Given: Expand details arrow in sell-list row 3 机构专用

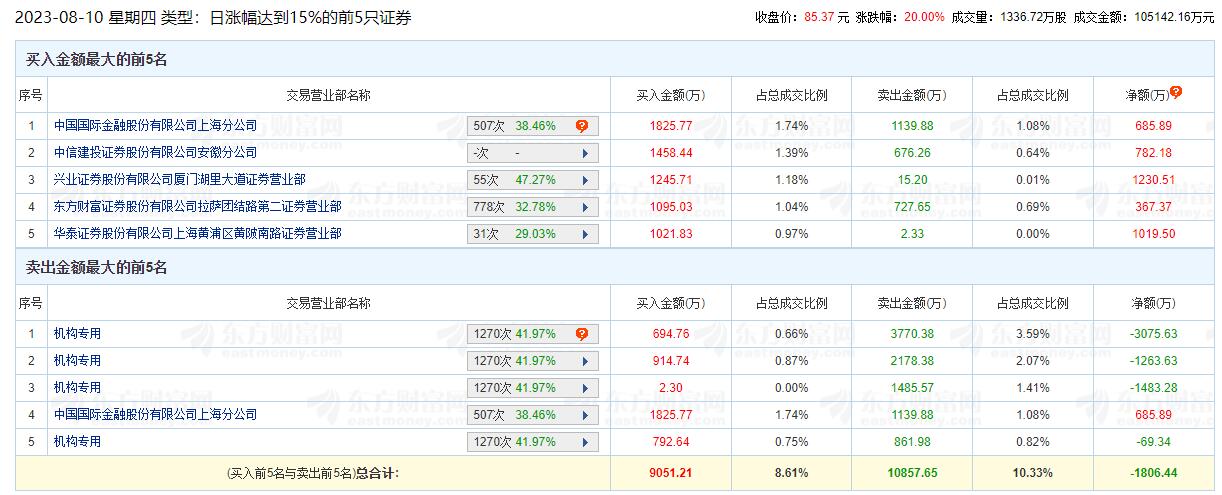Looking at the screenshot, I should coord(582,388).
